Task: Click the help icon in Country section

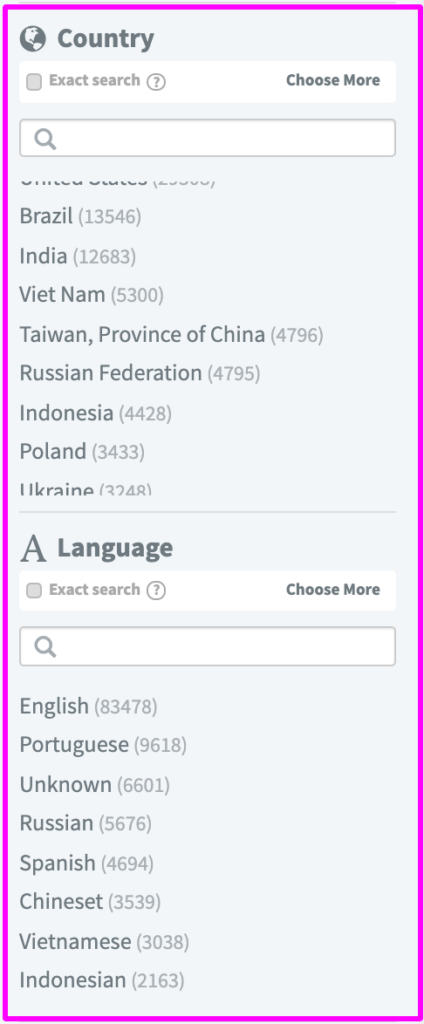Action: point(156,82)
